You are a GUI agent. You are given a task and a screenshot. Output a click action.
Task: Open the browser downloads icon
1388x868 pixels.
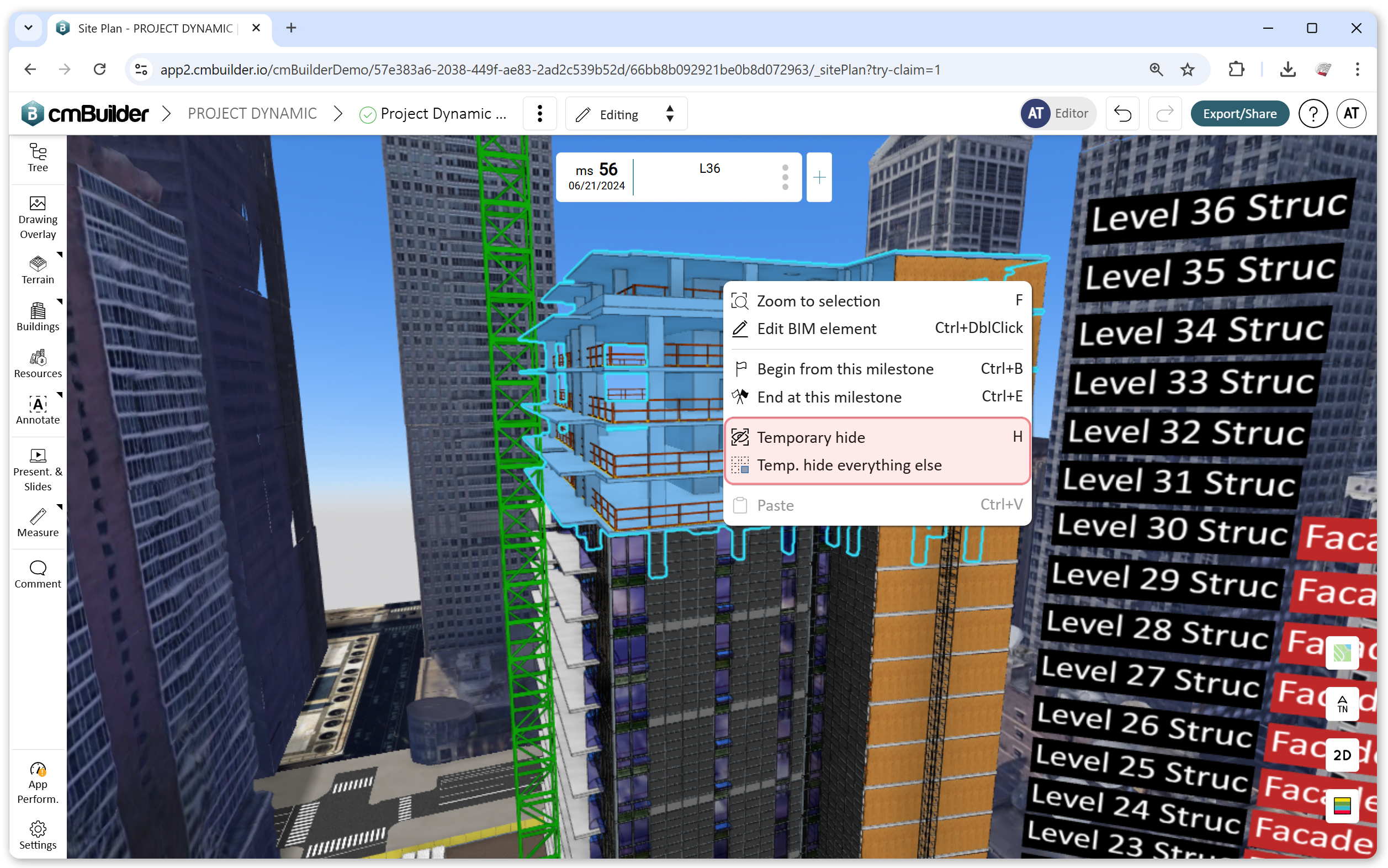(x=1288, y=70)
